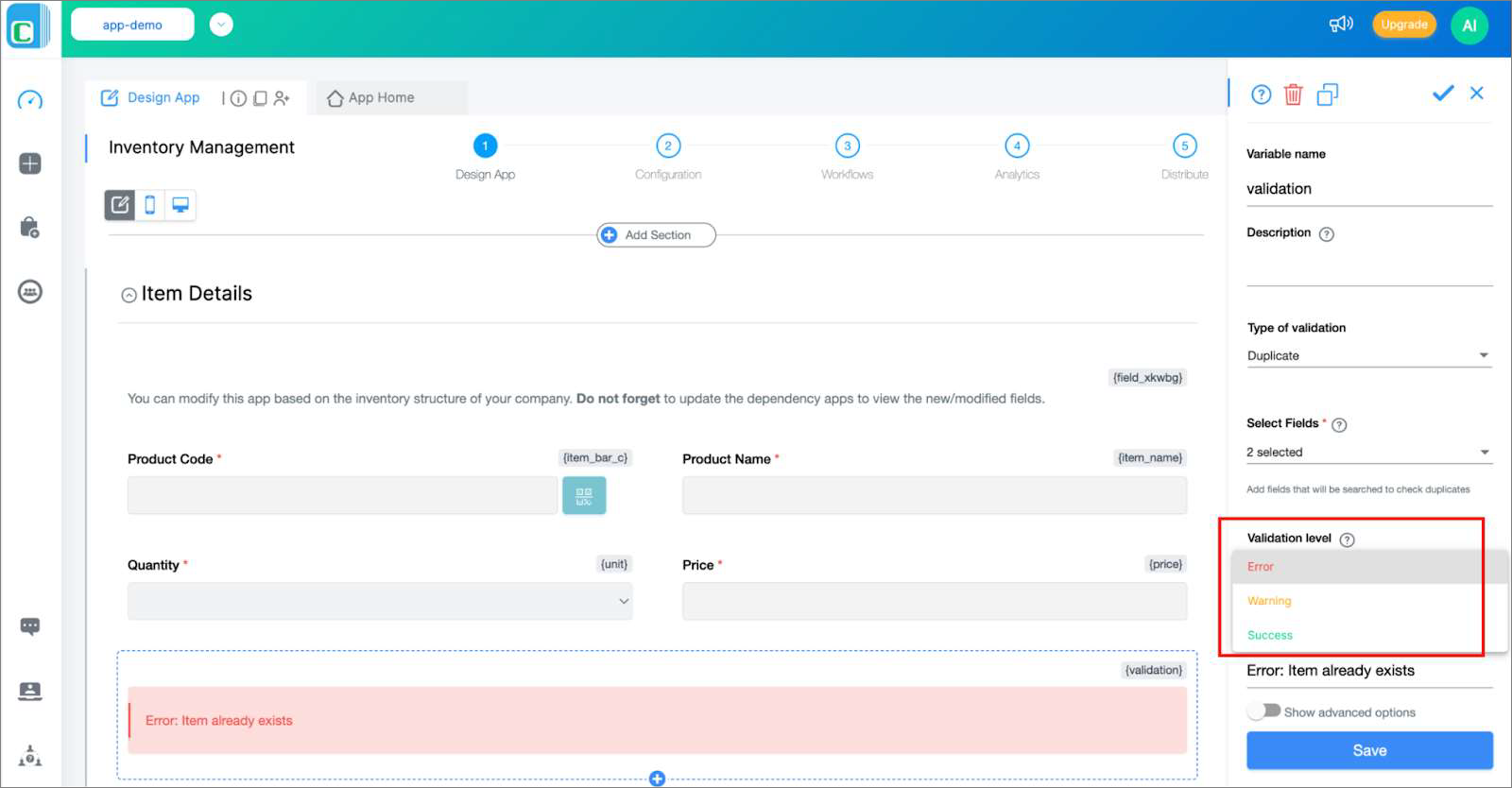The height and width of the screenshot is (788, 1512).
Task: Open the team users icon in sidebar
Action: 30,292
